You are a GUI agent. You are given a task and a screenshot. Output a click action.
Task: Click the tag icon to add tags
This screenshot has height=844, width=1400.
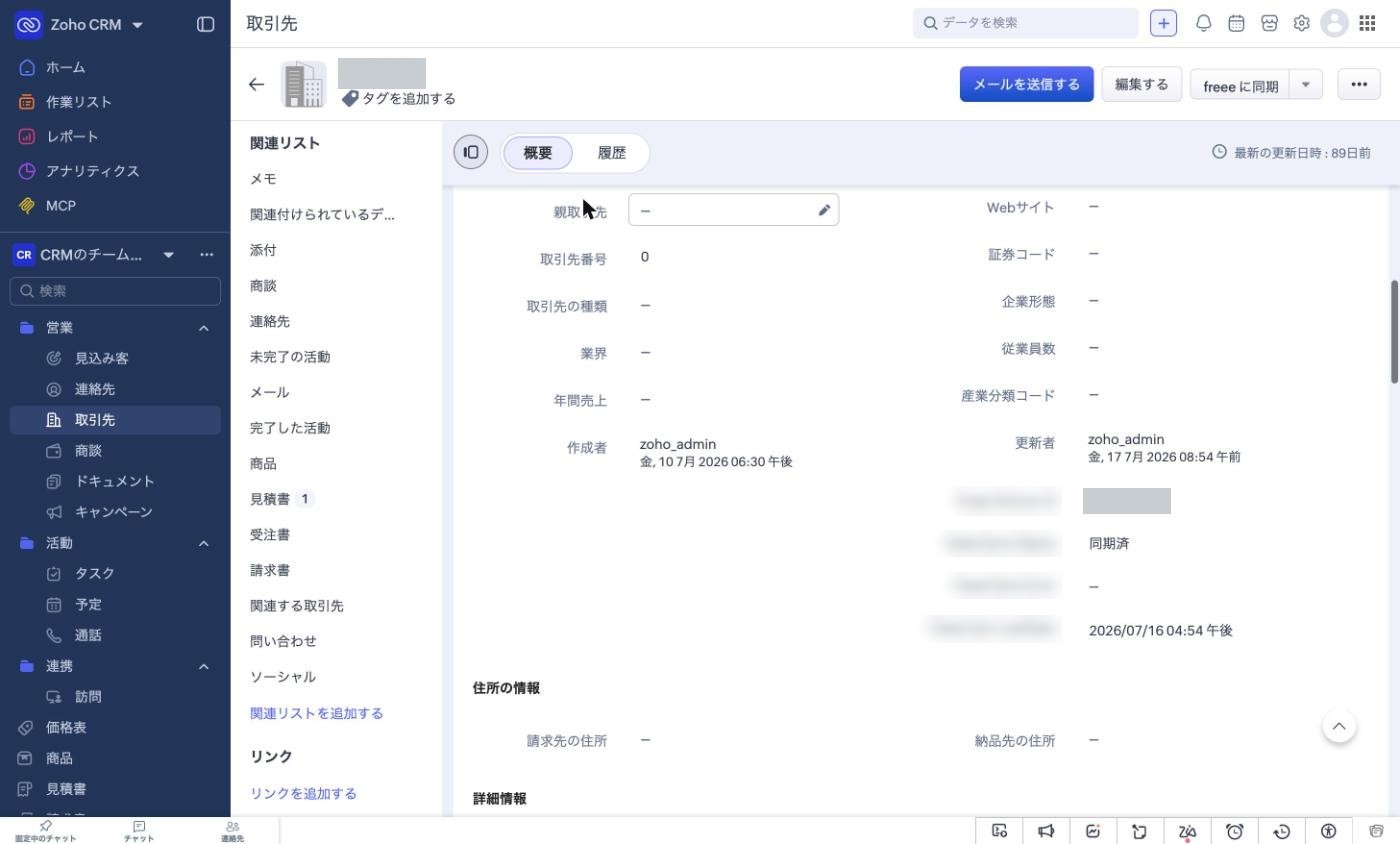[350, 99]
